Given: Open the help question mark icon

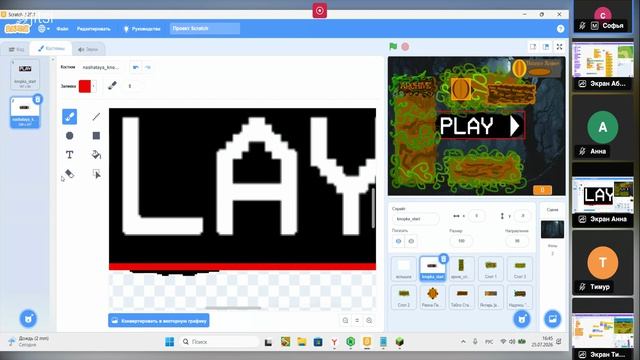Looking at the screenshot, I should 560,29.
